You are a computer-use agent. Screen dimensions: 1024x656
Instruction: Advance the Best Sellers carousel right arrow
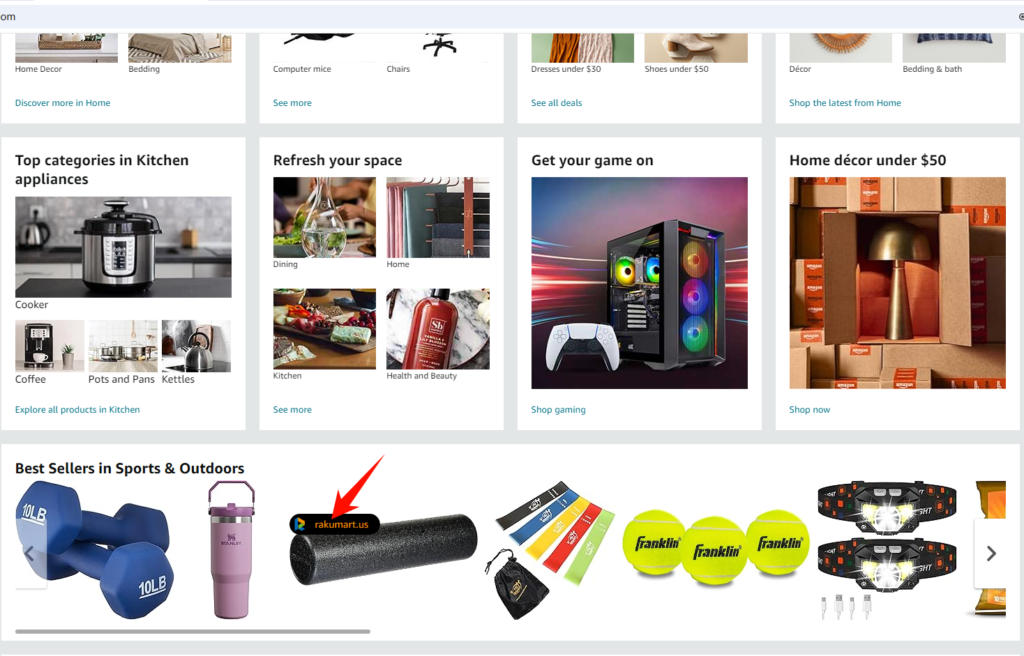[991, 553]
